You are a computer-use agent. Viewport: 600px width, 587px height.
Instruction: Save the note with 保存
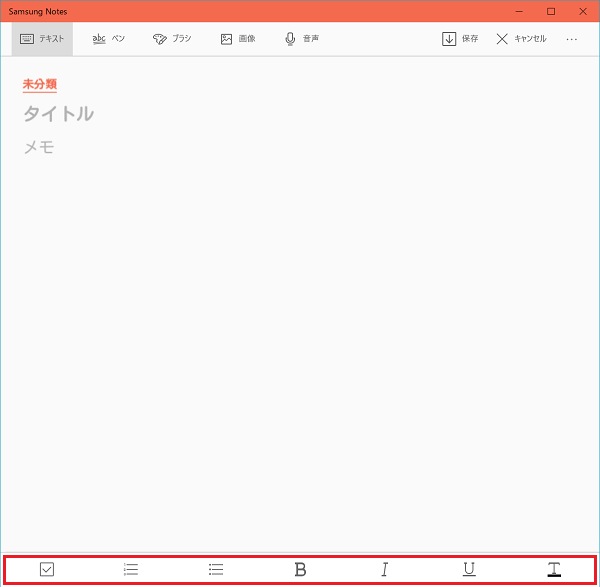click(x=460, y=39)
